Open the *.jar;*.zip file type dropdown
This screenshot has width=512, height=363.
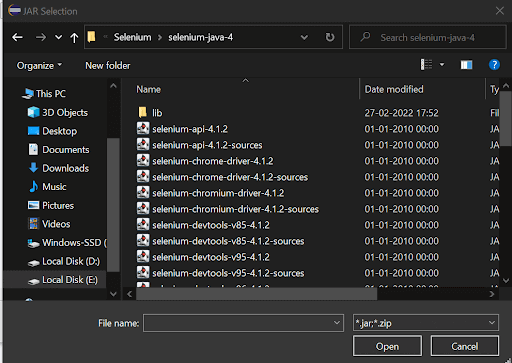(x=426, y=323)
